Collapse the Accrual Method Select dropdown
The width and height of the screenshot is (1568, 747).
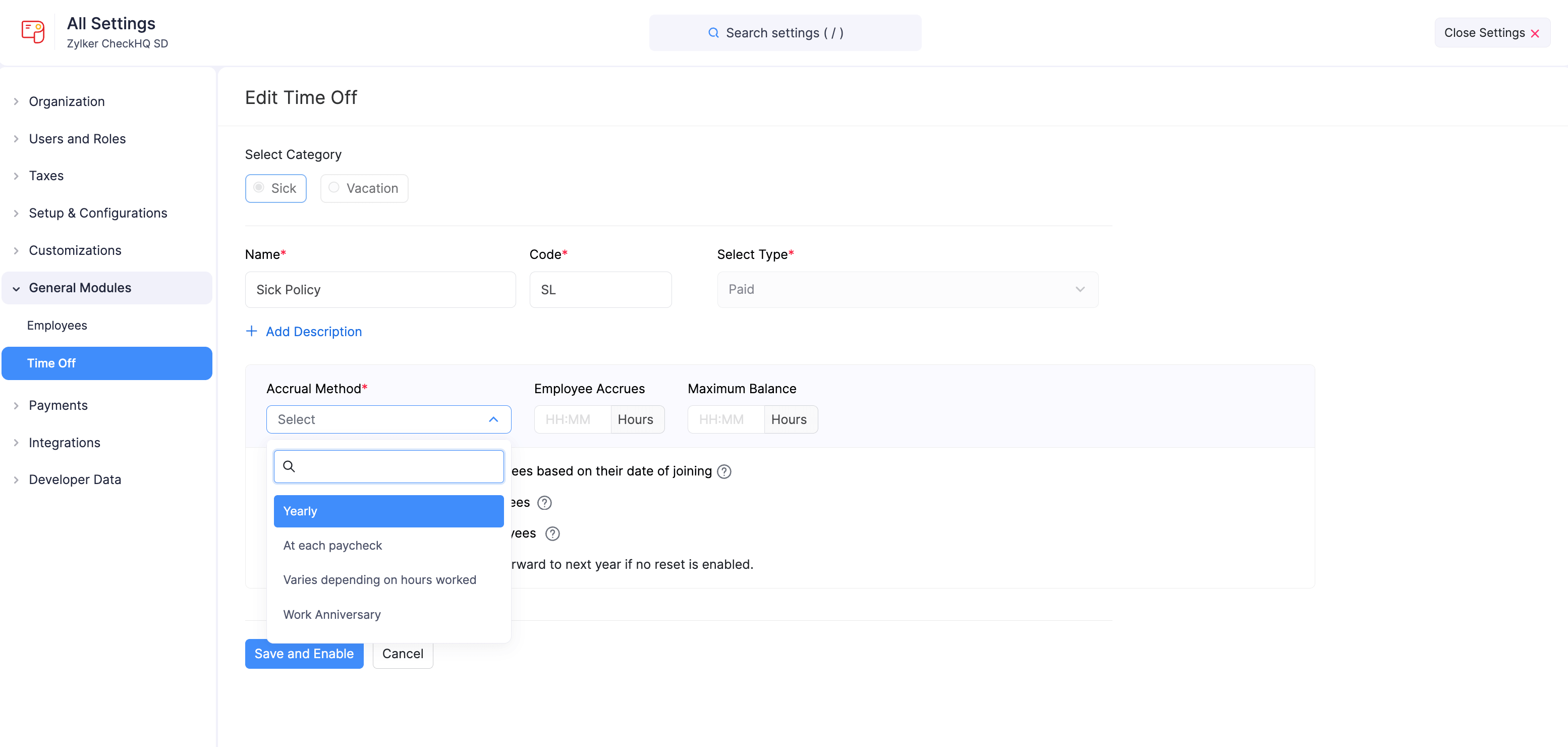click(388, 419)
